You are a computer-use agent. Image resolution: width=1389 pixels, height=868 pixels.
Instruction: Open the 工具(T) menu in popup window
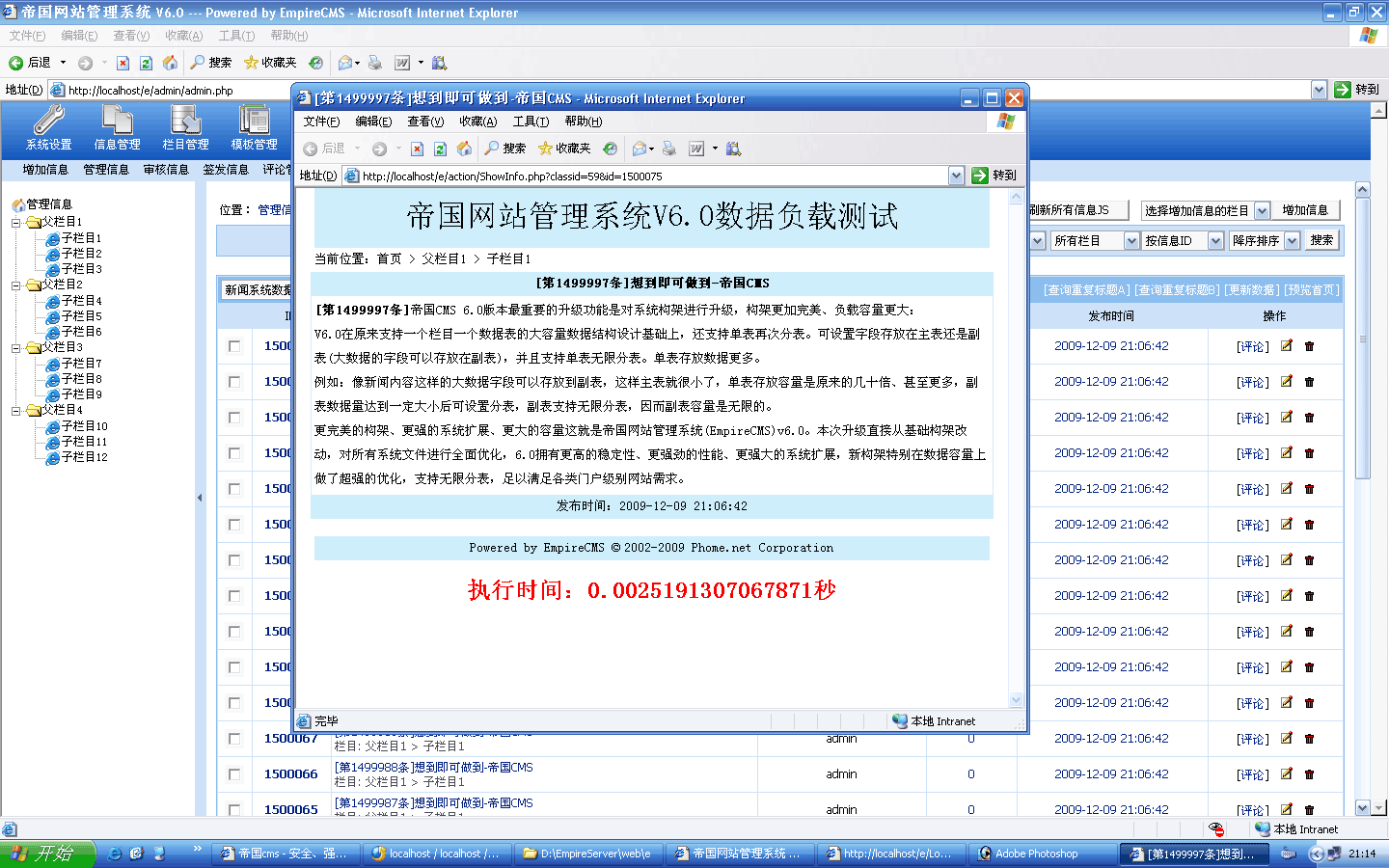(x=531, y=122)
